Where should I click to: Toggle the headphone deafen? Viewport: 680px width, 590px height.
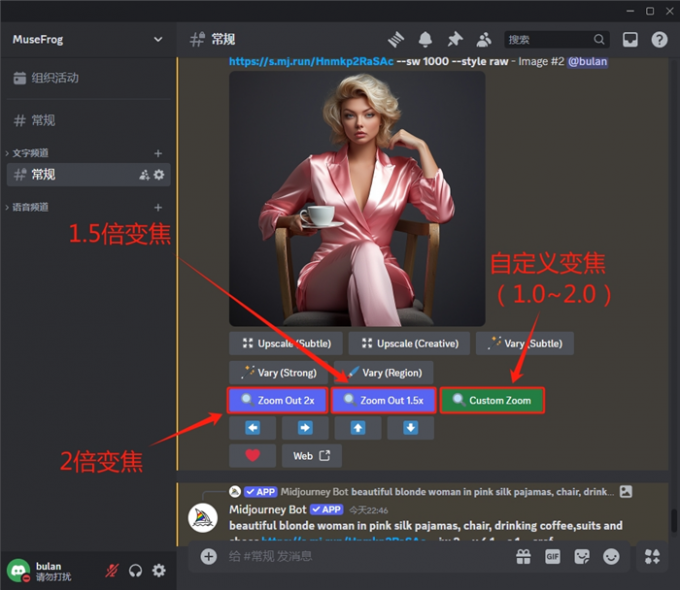coord(135,570)
